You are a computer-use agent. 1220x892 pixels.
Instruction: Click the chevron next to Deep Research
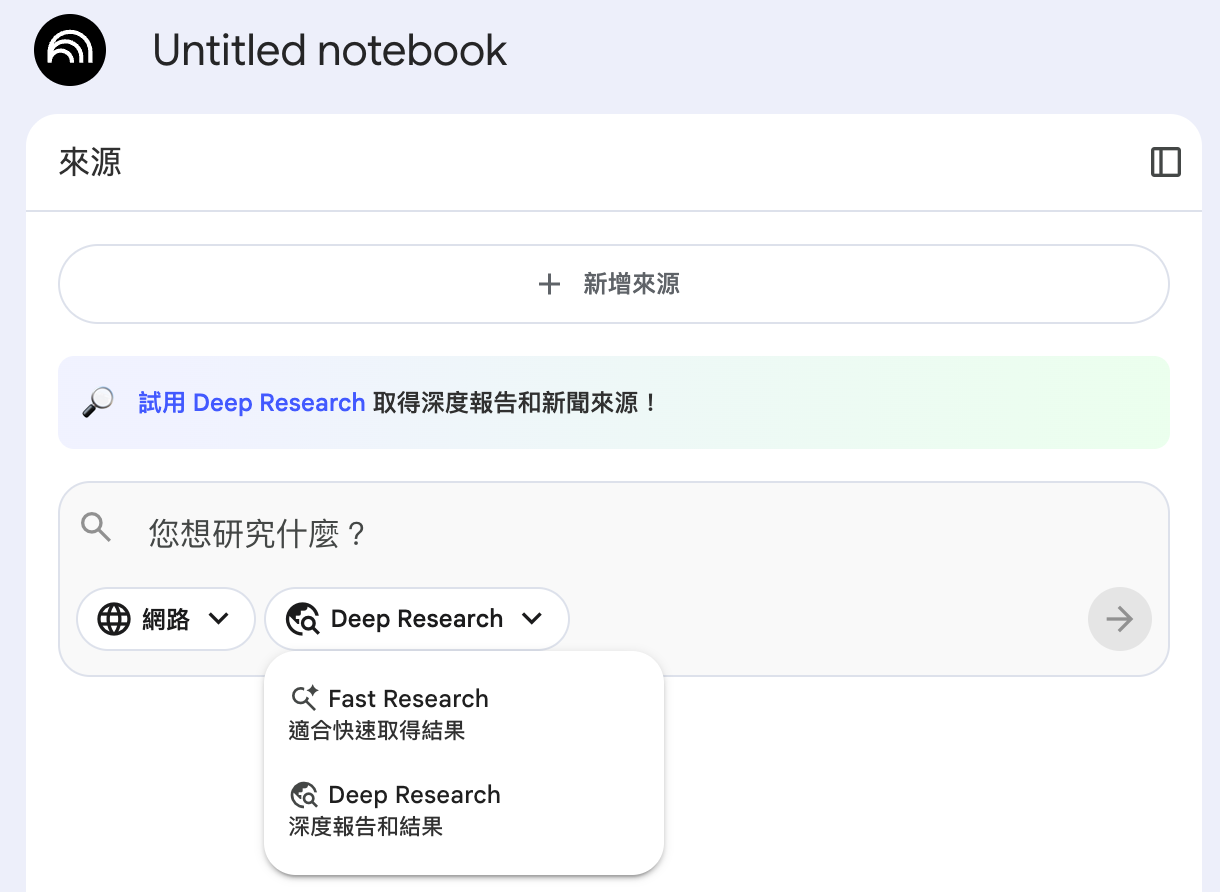click(533, 619)
